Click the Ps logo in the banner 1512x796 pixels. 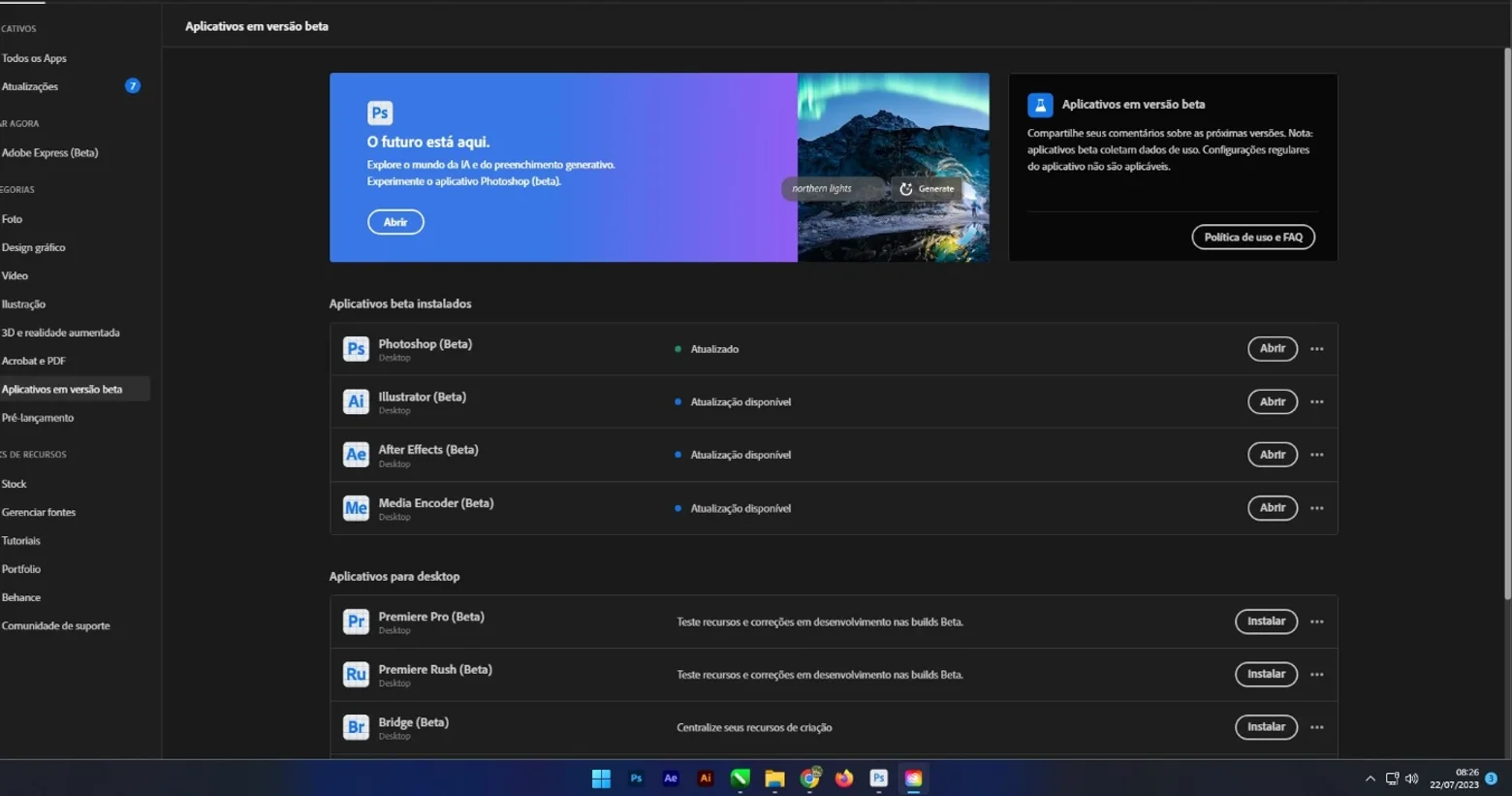tap(380, 112)
